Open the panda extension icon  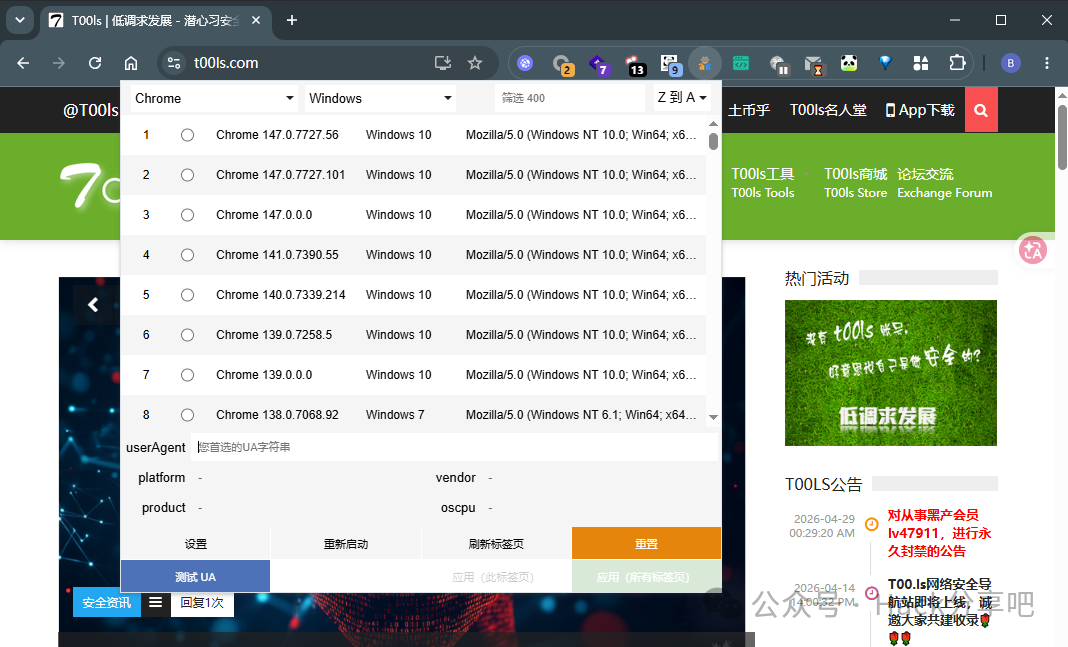tap(849, 63)
